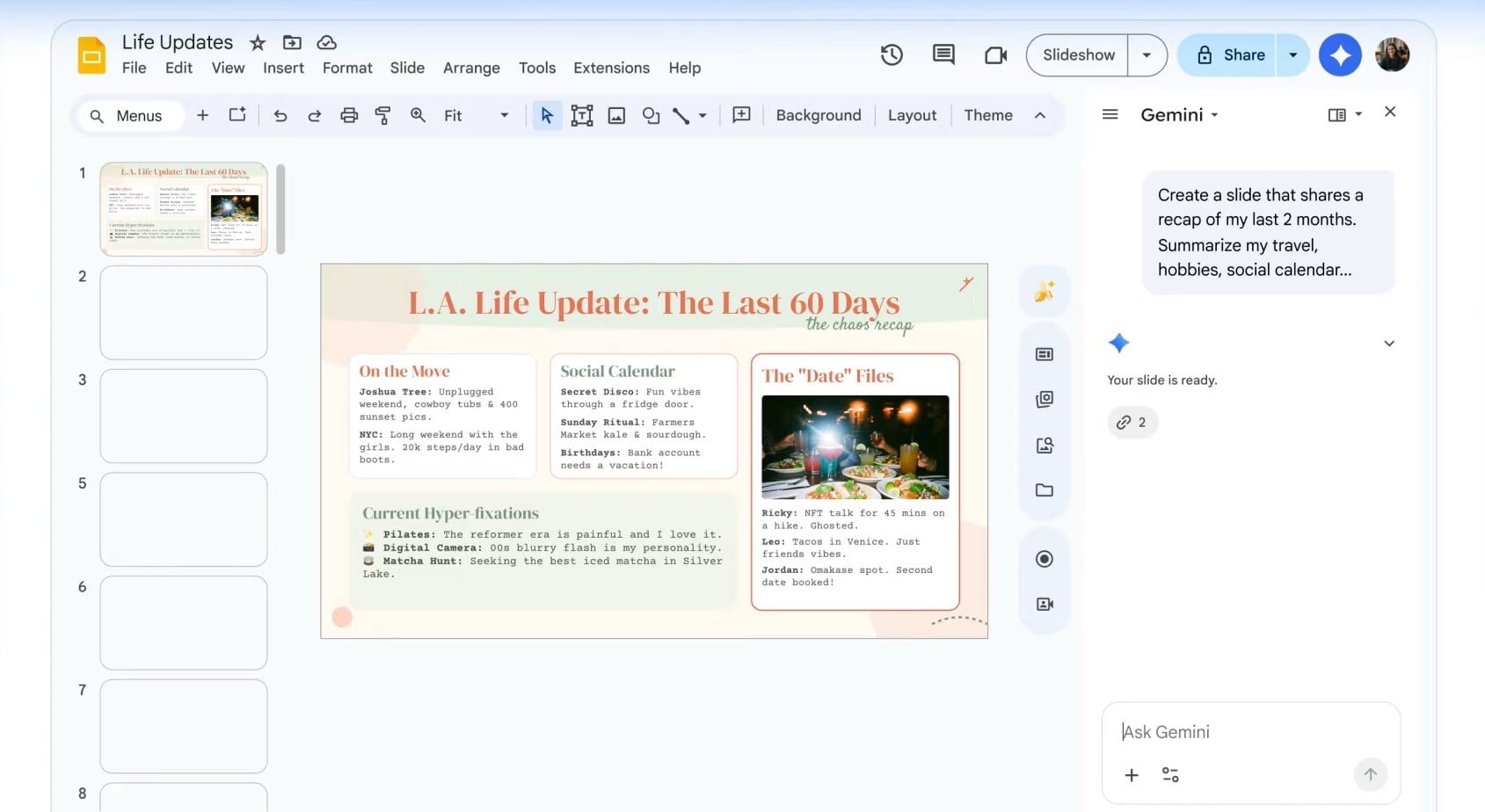The width and height of the screenshot is (1485, 812).
Task: Click the Print icon in toolbar
Action: pyautogui.click(x=349, y=115)
